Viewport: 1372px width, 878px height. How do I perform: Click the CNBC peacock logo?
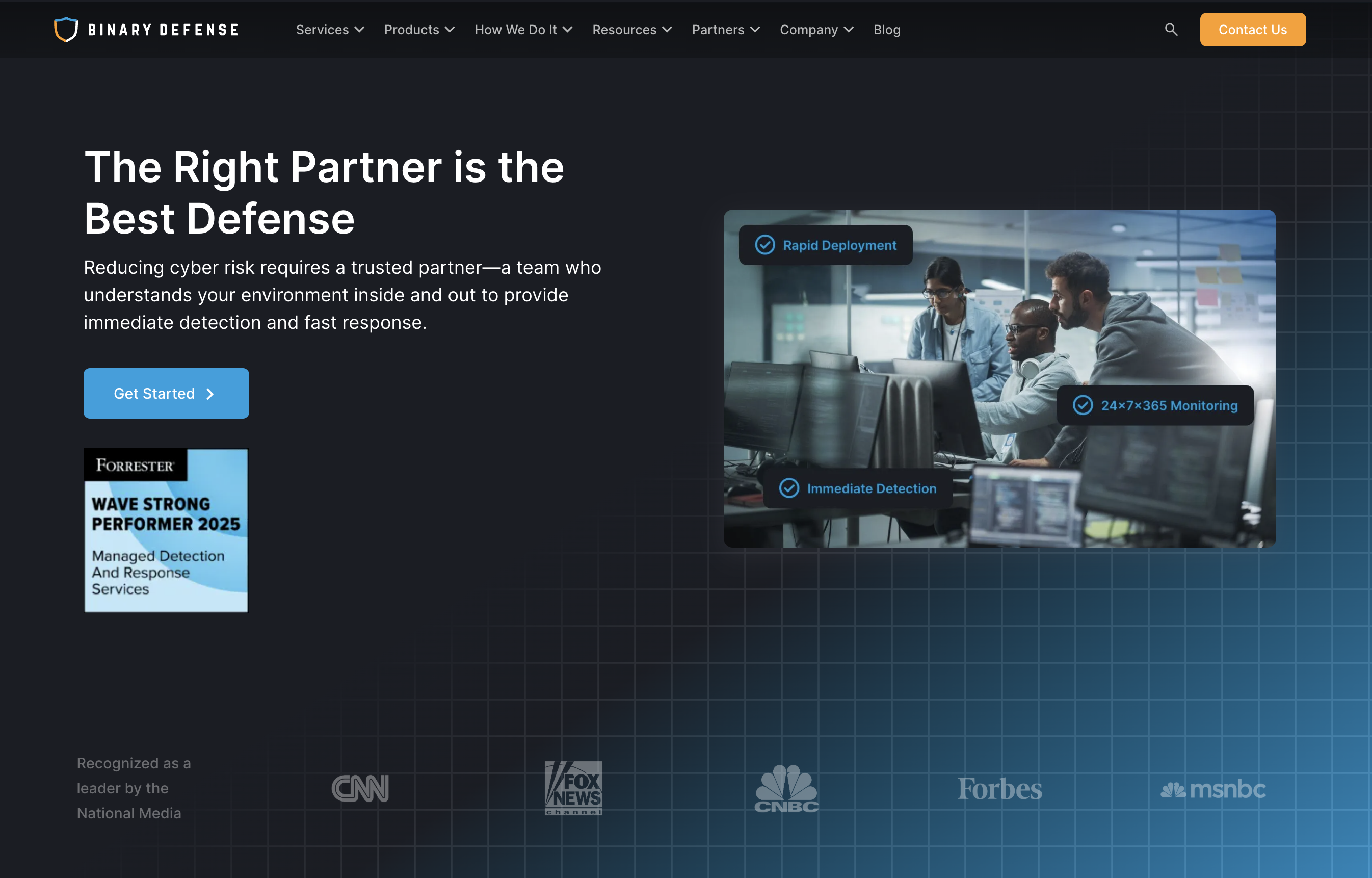point(786,788)
